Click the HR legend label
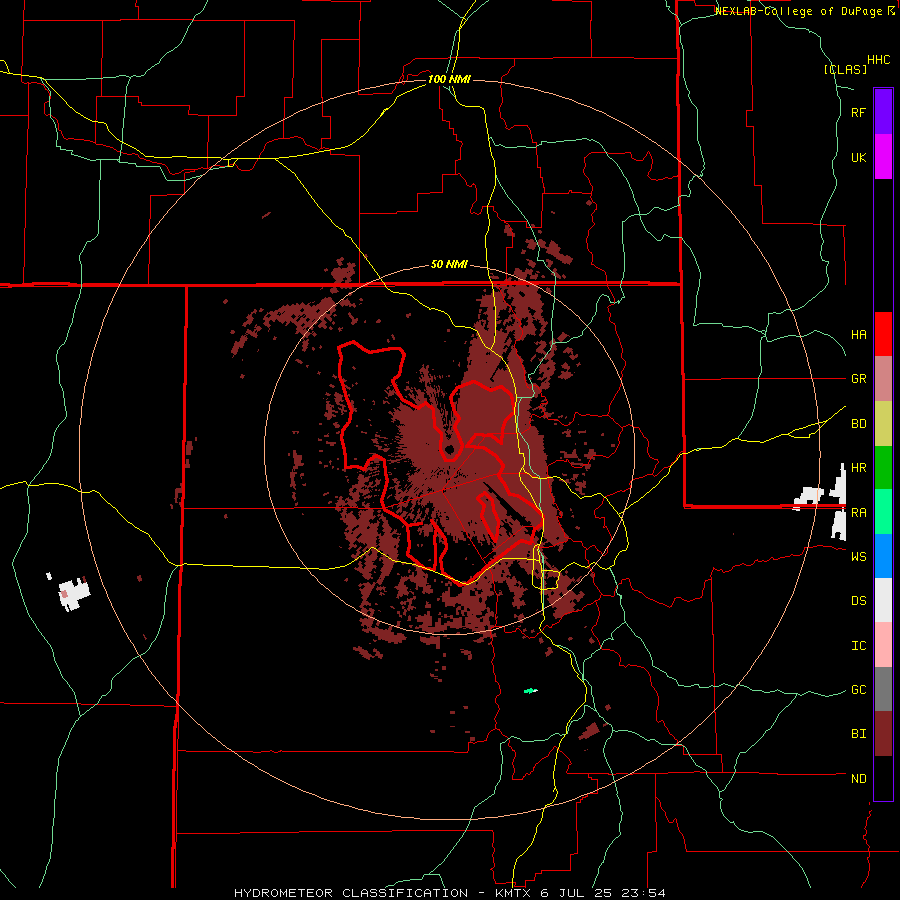This screenshot has width=900, height=900. [x=858, y=468]
